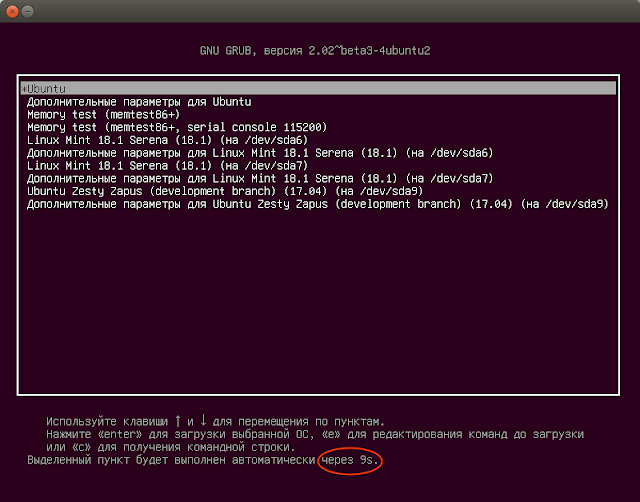
Task: Choose Memory test (memtest86+) entry
Action: pos(104,115)
